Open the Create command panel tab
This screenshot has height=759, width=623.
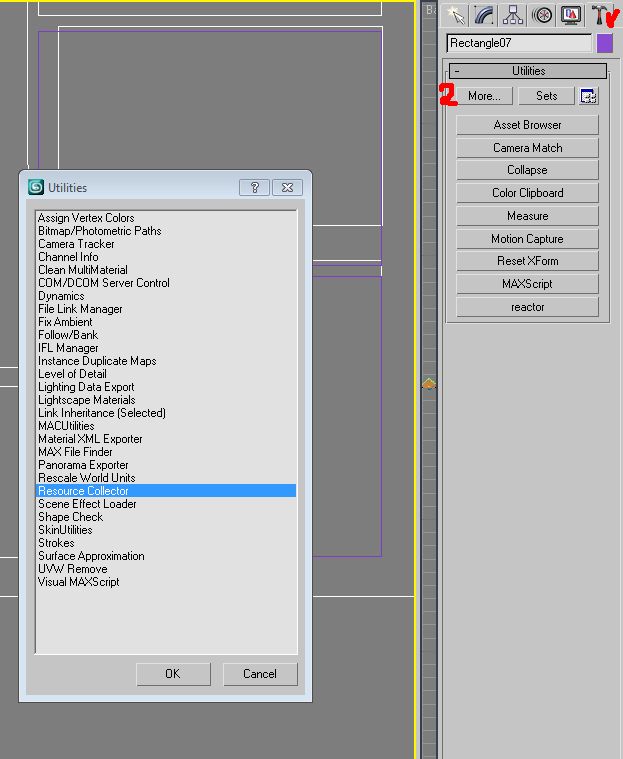pos(455,15)
